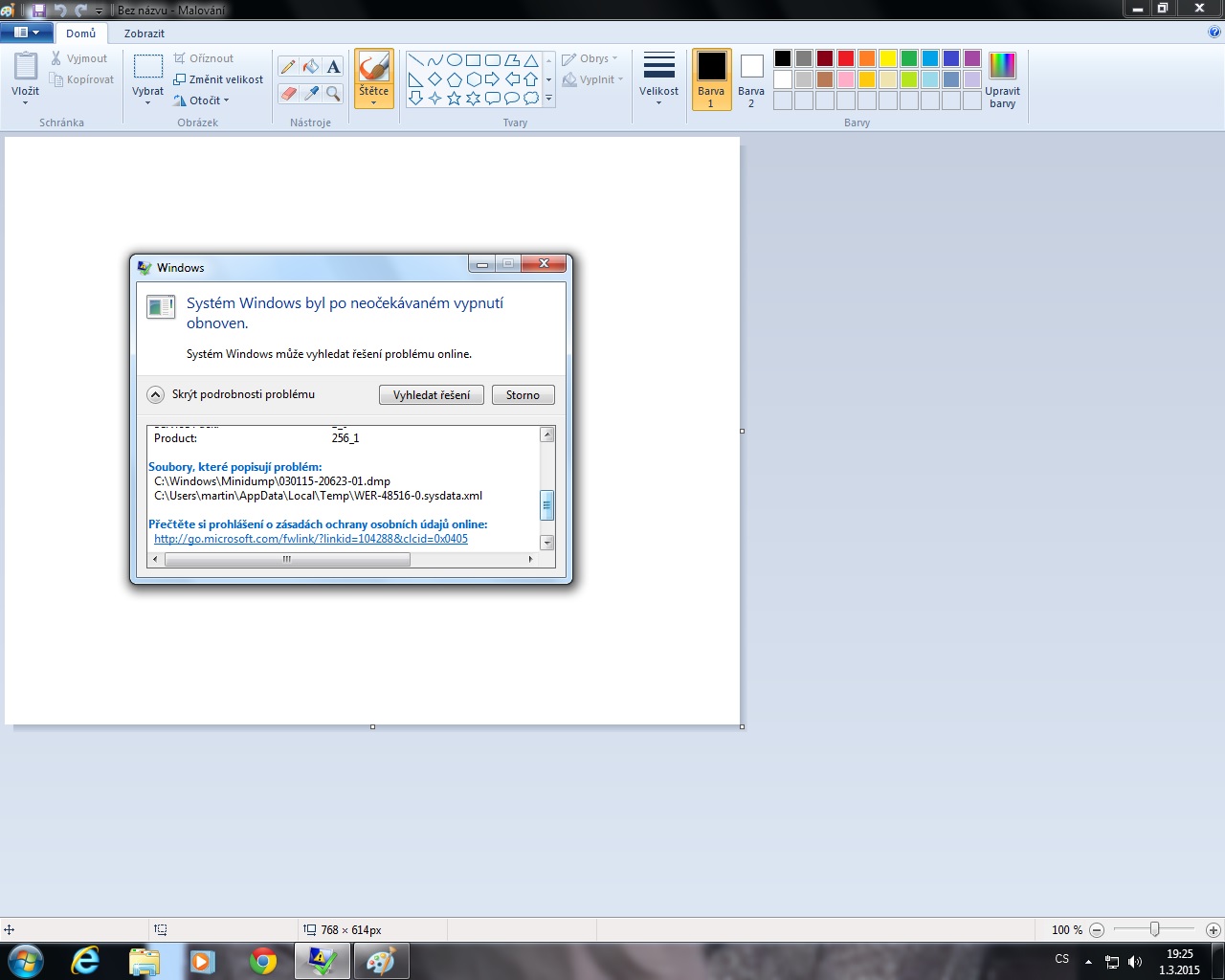The image size is (1225, 980).
Task: Choose the Pentagon shape
Action: pyautogui.click(x=455, y=79)
